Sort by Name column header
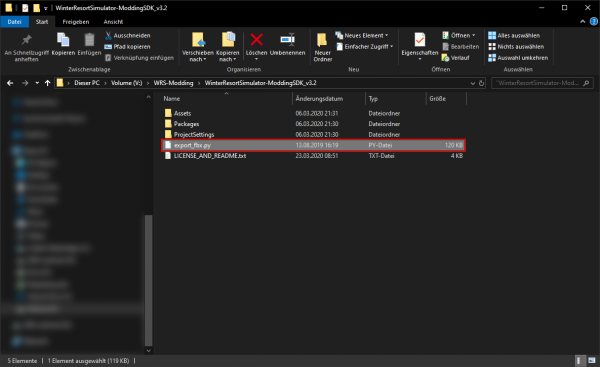This screenshot has width=600, height=367. 171,99
